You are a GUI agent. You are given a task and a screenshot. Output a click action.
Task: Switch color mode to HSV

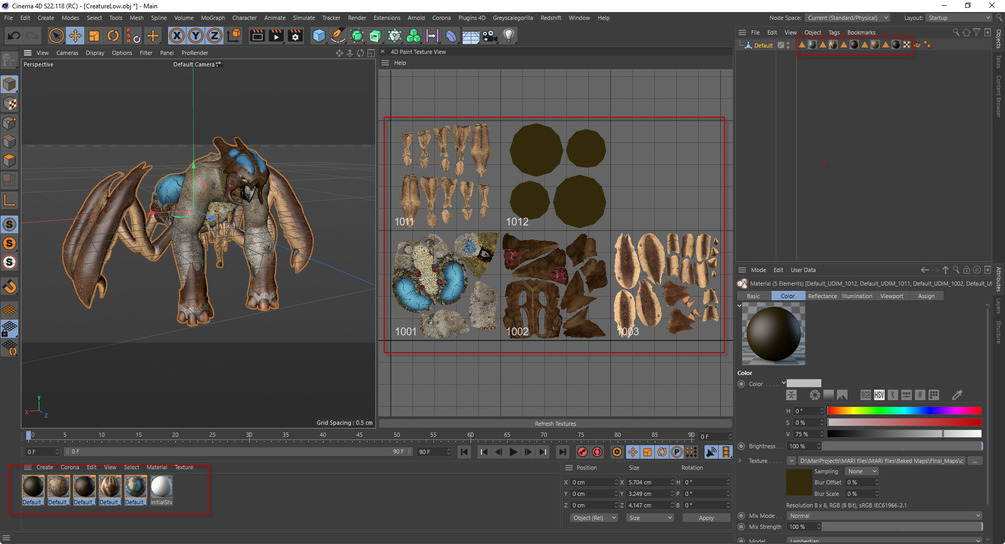879,395
